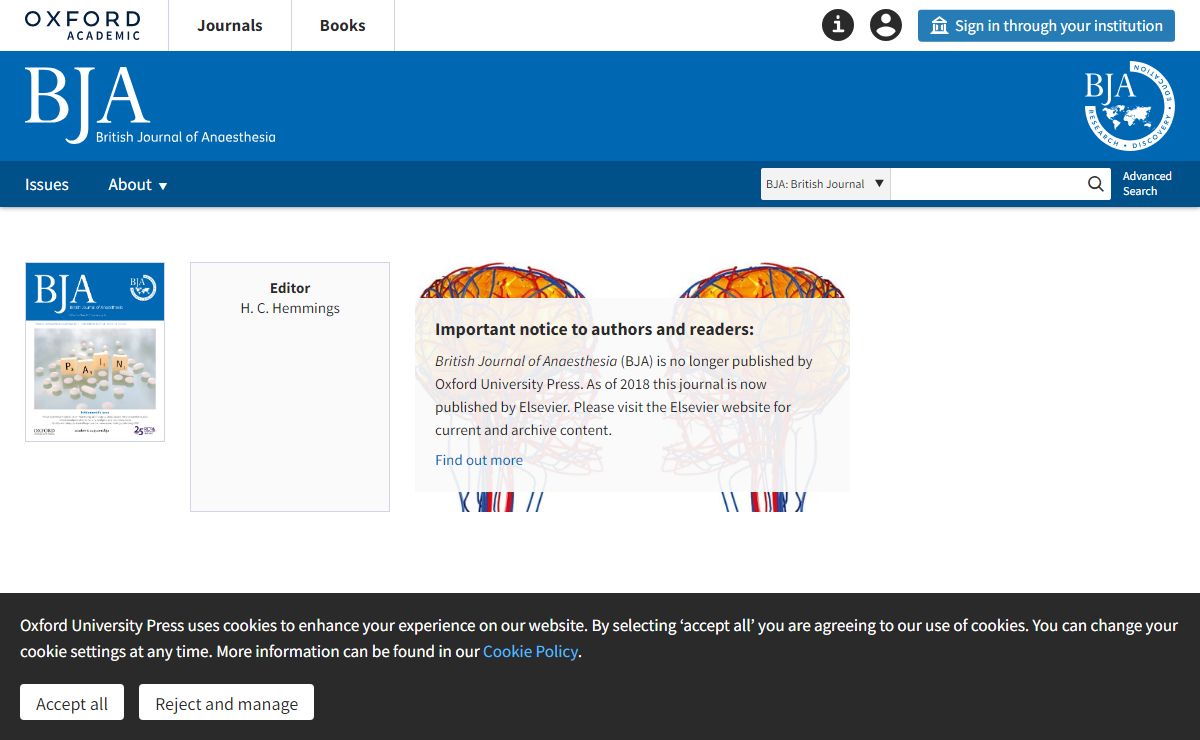
Task: Open the BJA journal cover thumbnail
Action: click(95, 352)
